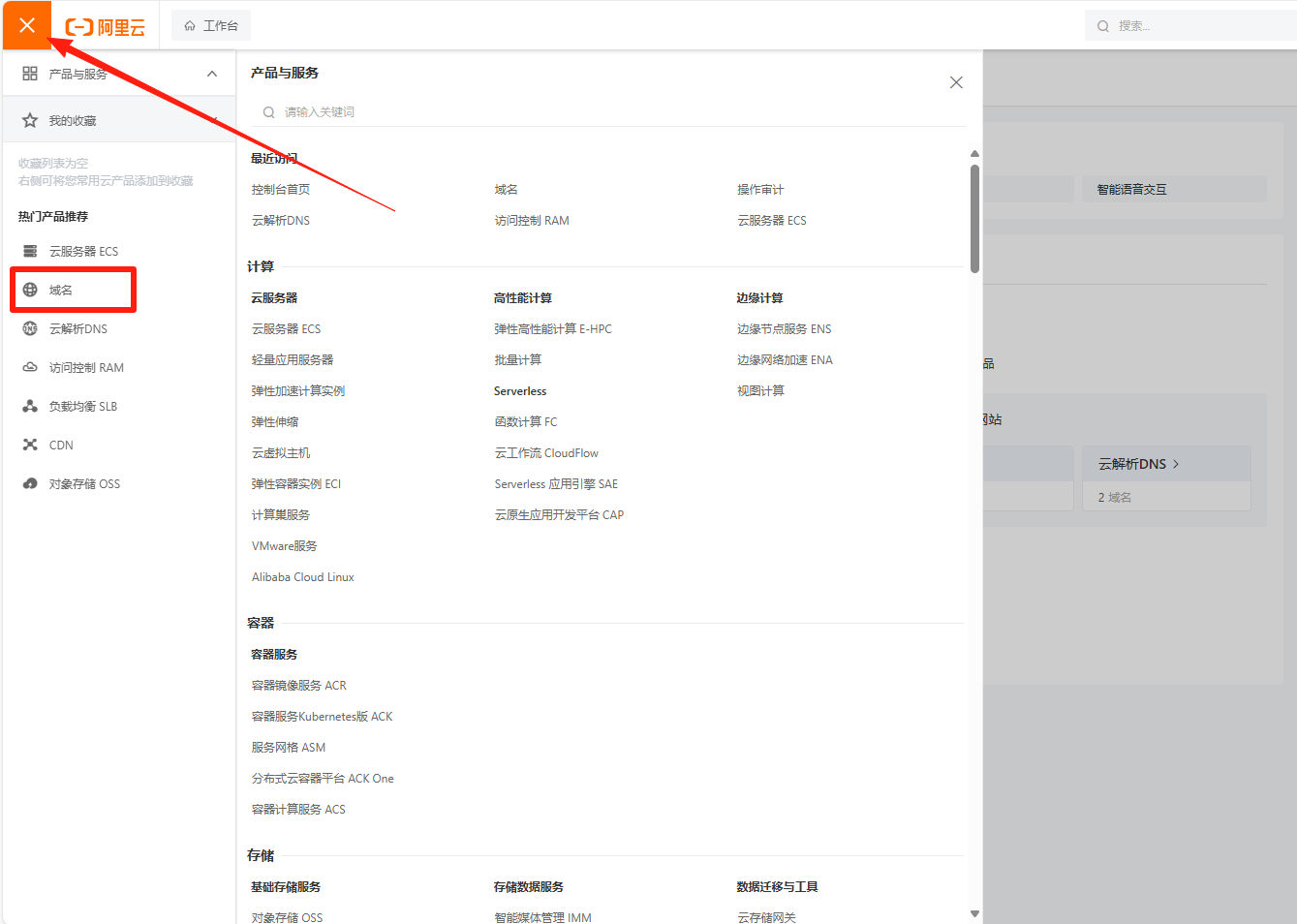Image resolution: width=1297 pixels, height=924 pixels.
Task: Click the home icon beside 工作台
Action: [x=190, y=26]
